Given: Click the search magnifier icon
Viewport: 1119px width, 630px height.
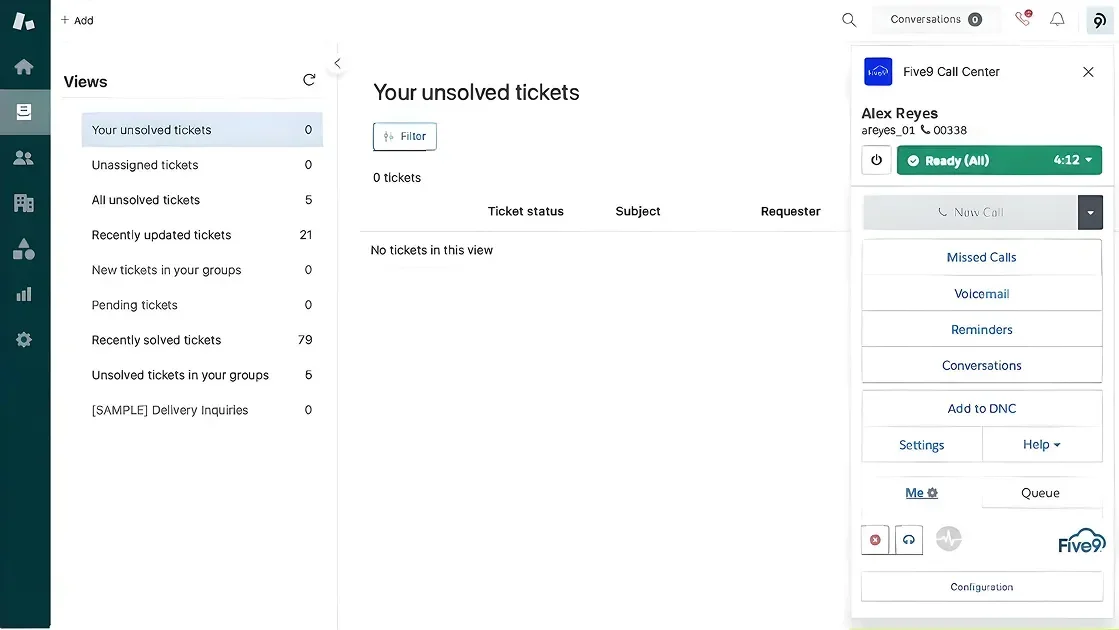Looking at the screenshot, I should (x=849, y=20).
